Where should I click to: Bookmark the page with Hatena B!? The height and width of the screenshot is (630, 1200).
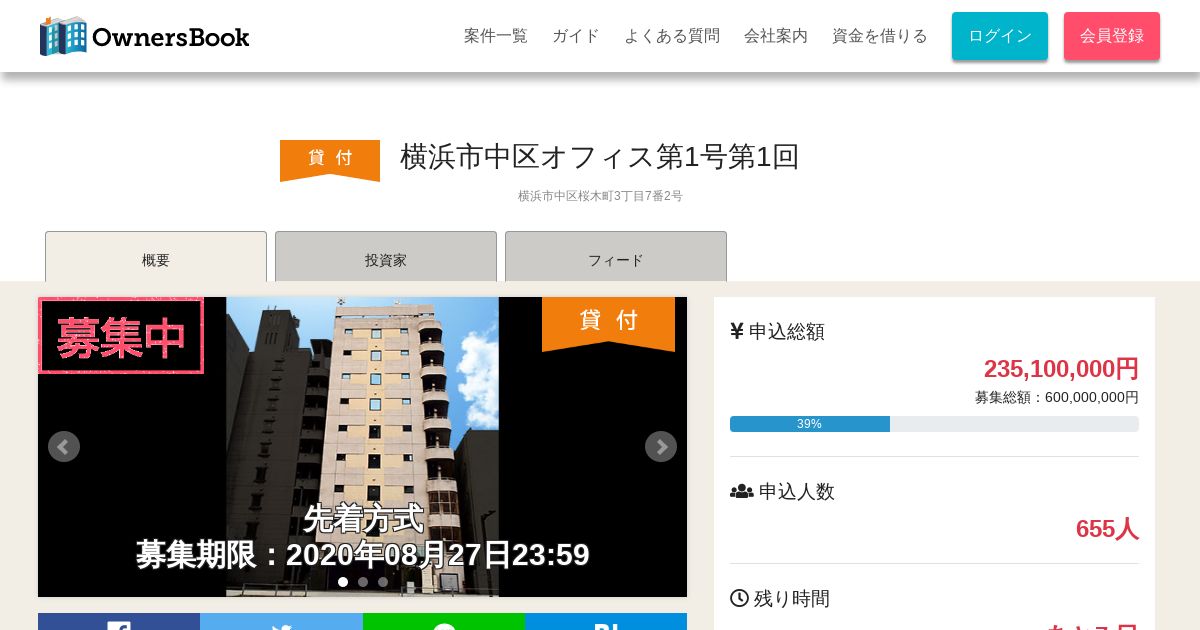[x=606, y=622]
